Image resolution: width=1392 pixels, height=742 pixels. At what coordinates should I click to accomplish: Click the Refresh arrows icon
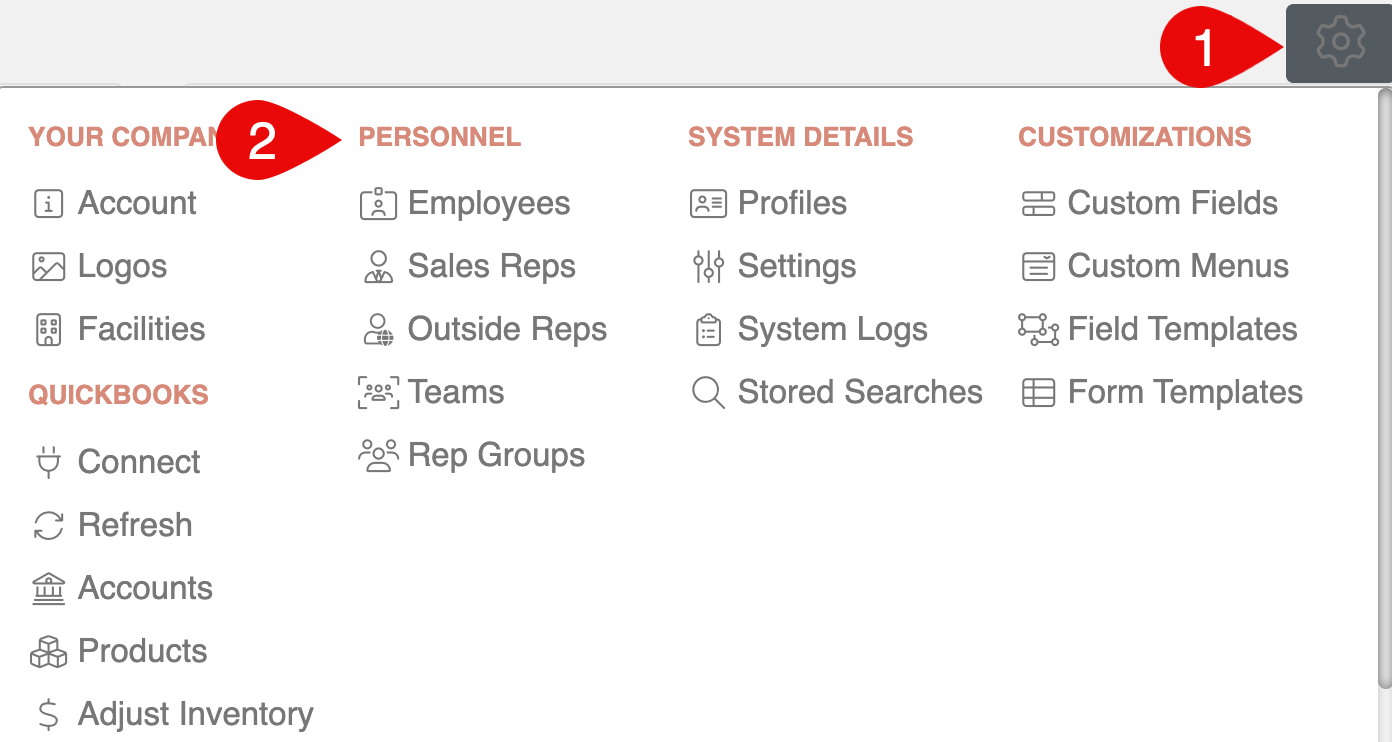pos(48,525)
